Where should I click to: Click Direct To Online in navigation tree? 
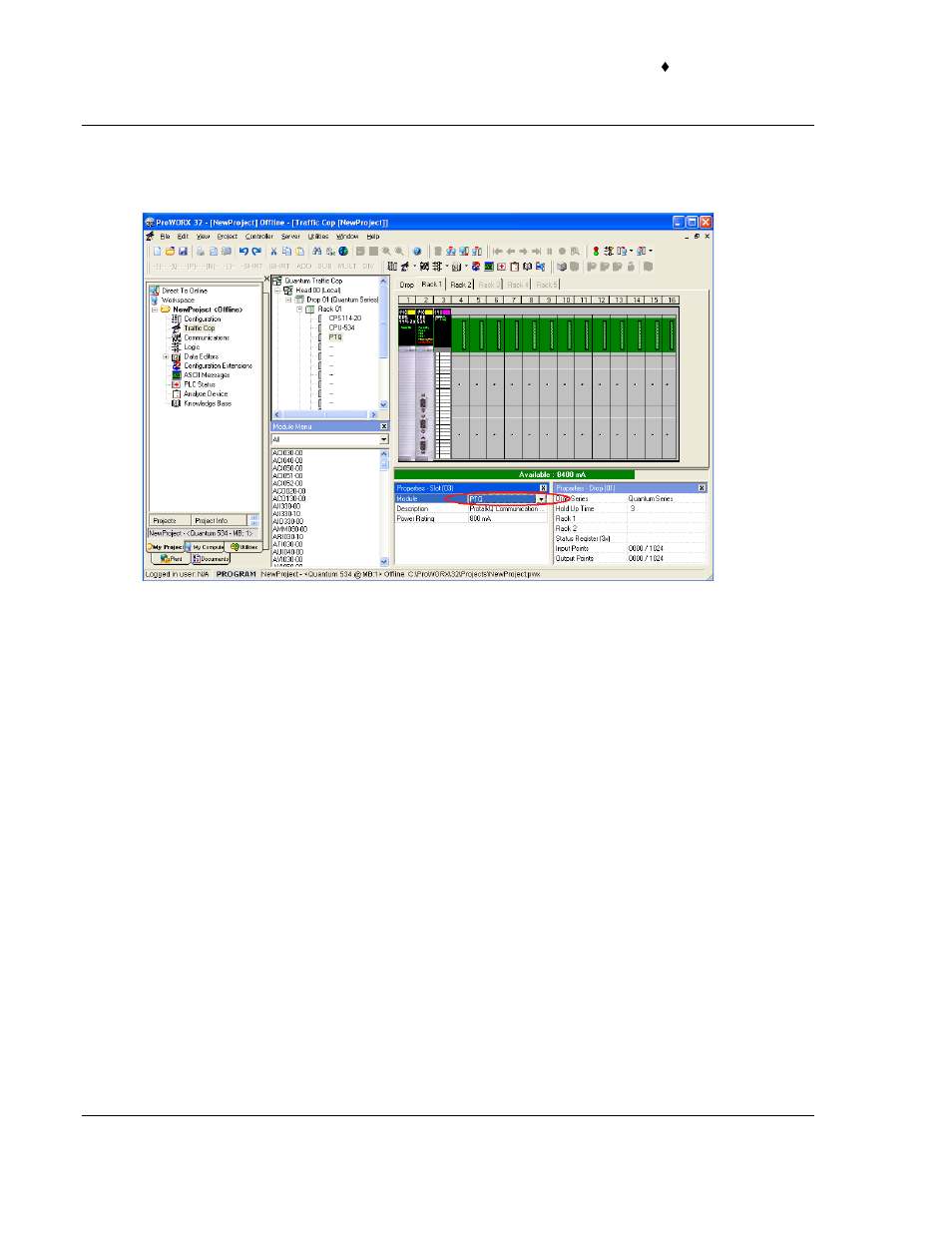click(185, 291)
